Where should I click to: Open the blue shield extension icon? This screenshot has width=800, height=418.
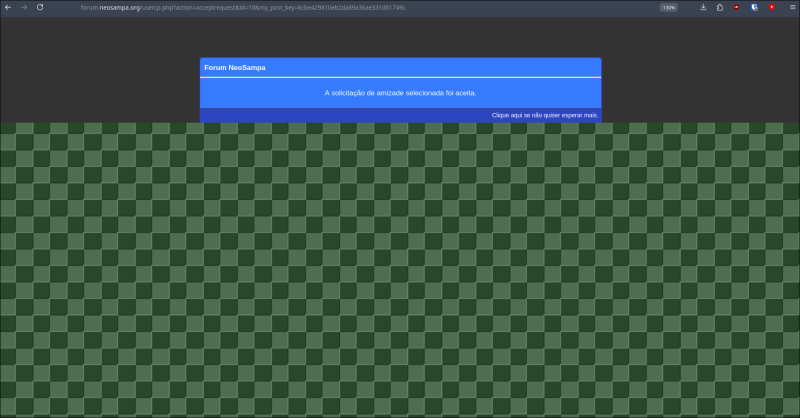tap(754, 7)
